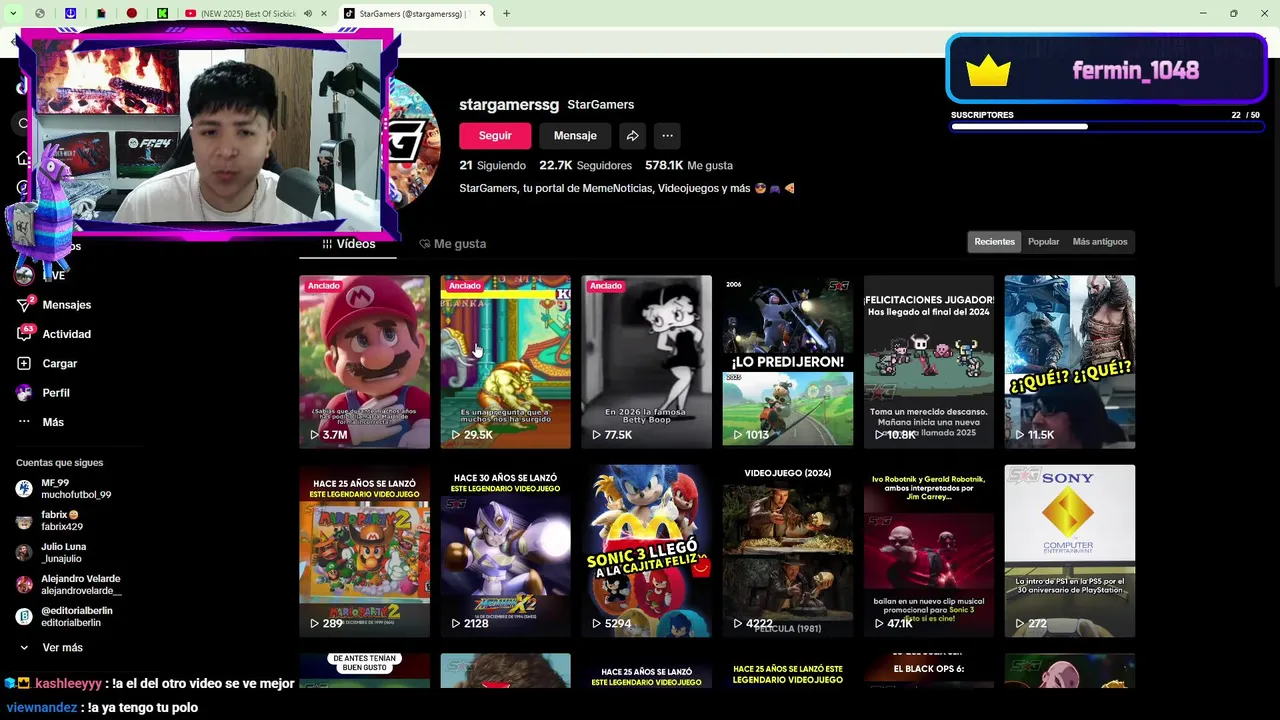Open the MF_99 muchofutbol_99 account
Image resolution: width=1280 pixels, height=720 pixels.
pos(64,489)
